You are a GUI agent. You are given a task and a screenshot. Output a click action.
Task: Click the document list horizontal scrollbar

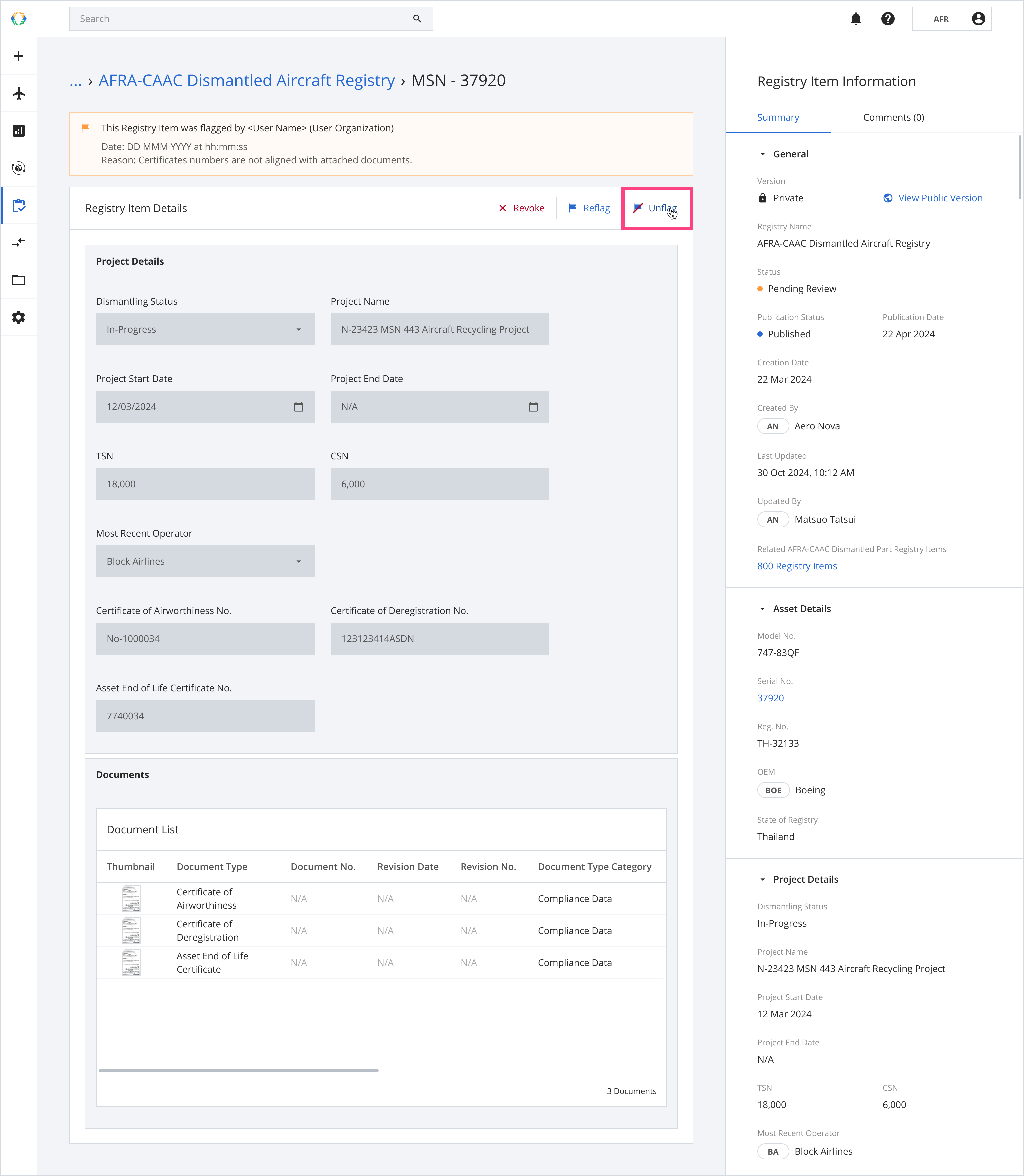pos(238,1070)
